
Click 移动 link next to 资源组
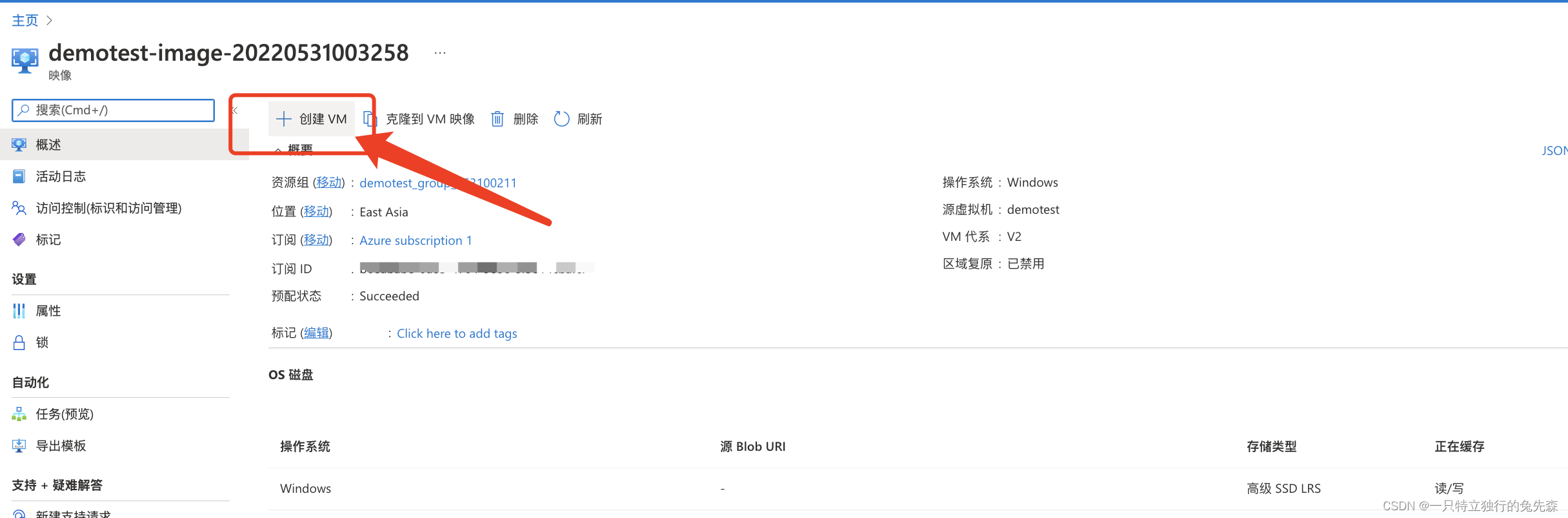pyautogui.click(x=329, y=183)
